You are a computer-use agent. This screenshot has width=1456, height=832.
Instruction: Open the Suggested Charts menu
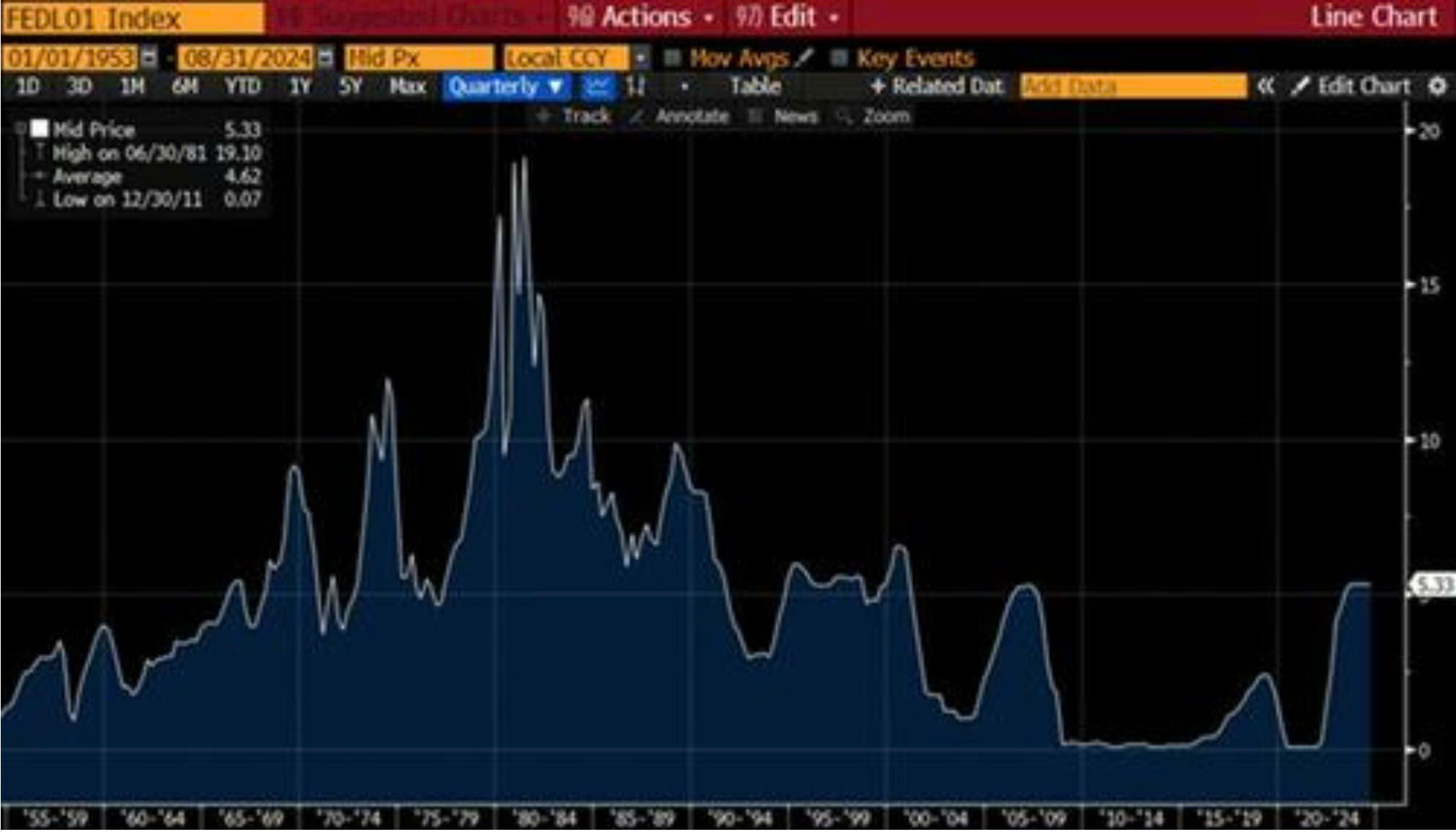pos(412,17)
